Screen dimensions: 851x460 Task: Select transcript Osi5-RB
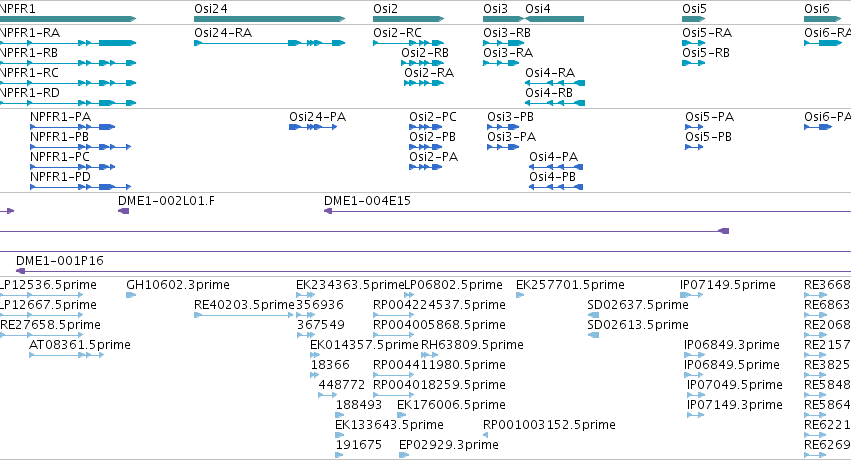pyautogui.click(x=694, y=63)
